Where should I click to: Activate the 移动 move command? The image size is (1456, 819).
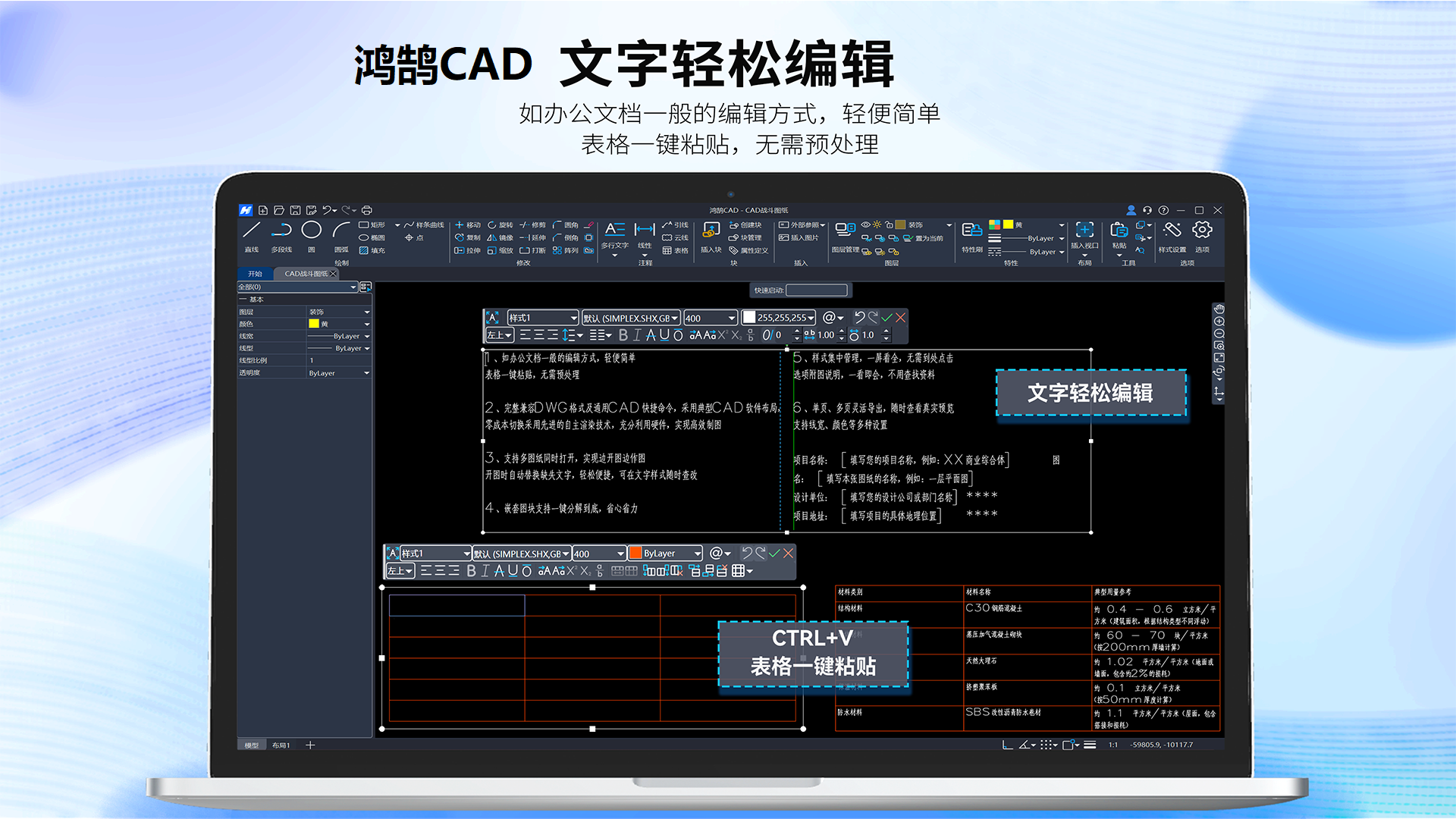(468, 225)
